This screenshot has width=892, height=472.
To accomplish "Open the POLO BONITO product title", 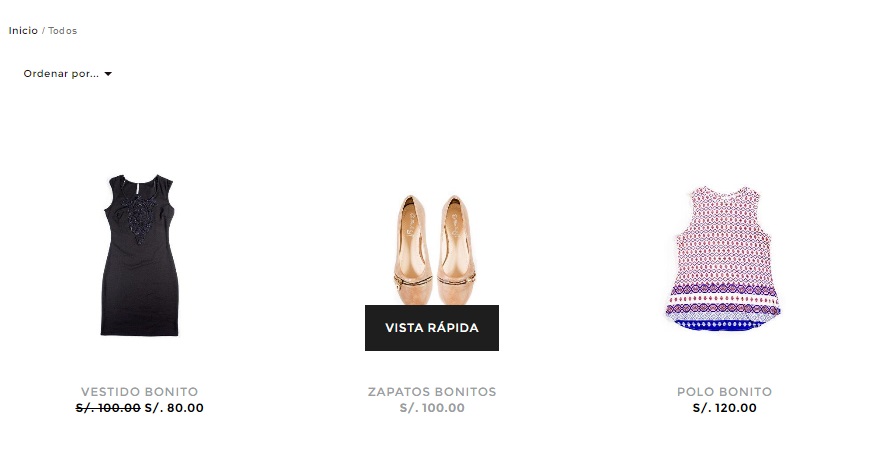I will point(724,392).
